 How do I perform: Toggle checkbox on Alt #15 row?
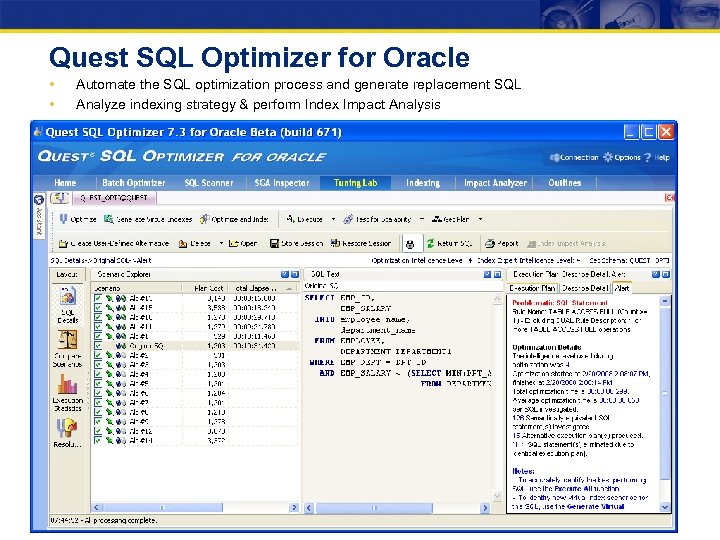click(x=98, y=308)
